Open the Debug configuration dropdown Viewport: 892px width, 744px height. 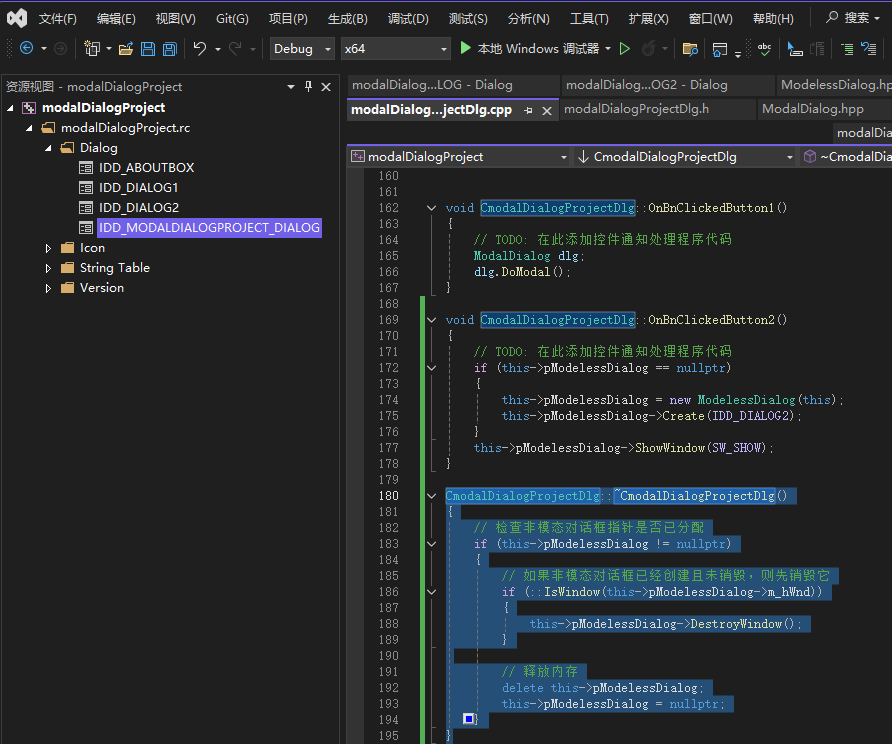pos(301,49)
